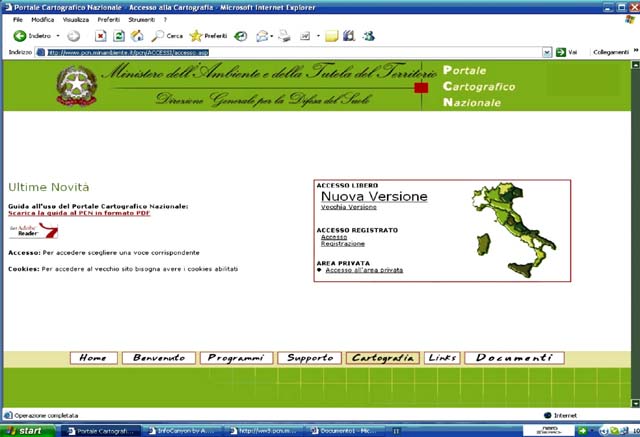Open the back history dropdown arrow
Screen dimensions: 640x437
coord(58,36)
